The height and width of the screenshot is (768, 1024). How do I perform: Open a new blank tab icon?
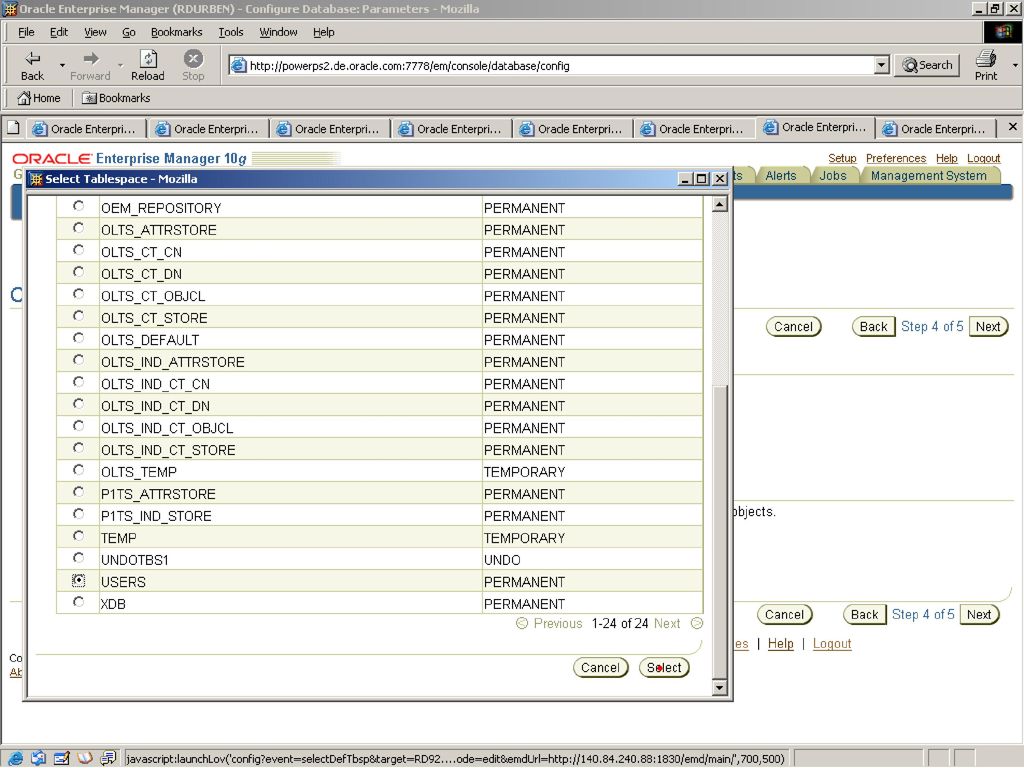point(13,128)
